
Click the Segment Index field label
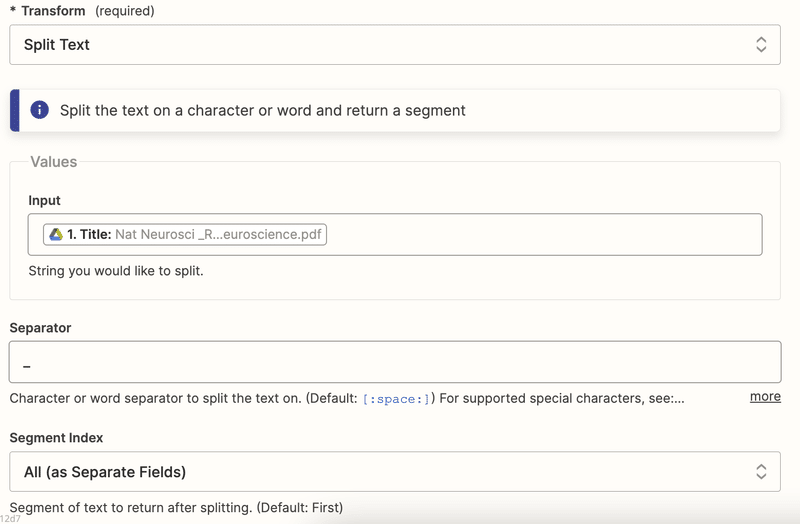[x=56, y=438]
